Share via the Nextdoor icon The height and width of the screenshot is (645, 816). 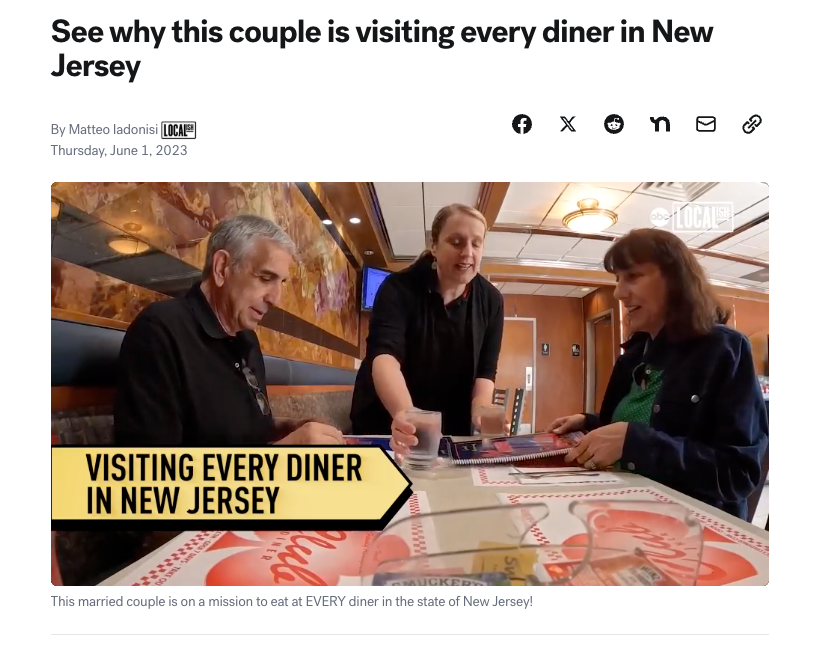click(660, 124)
